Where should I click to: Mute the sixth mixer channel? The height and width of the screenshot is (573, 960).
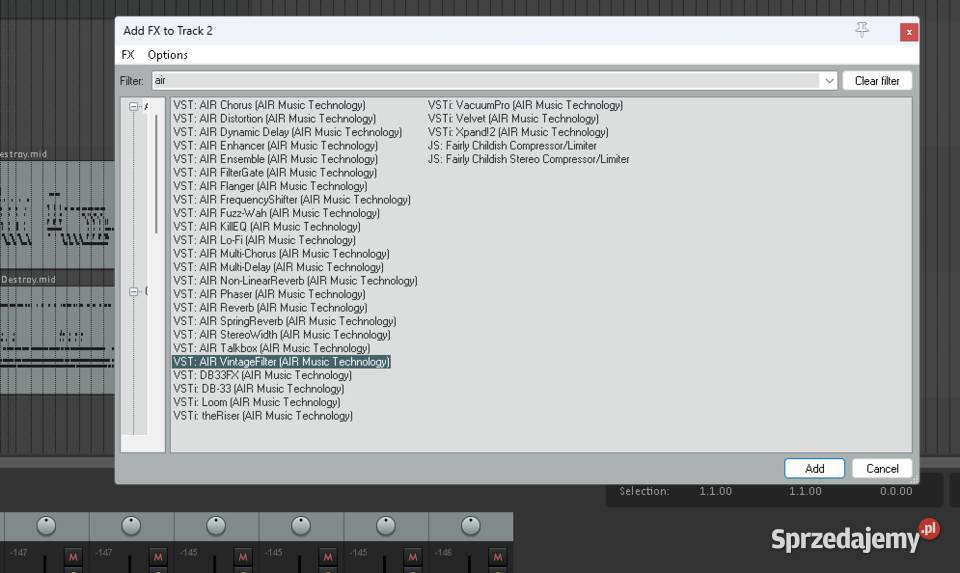(x=497, y=556)
